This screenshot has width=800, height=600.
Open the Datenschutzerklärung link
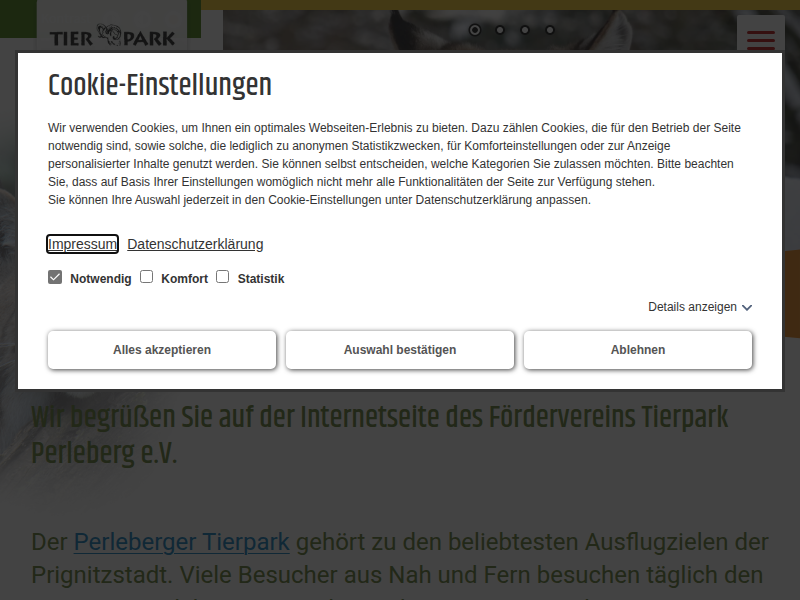click(x=195, y=244)
